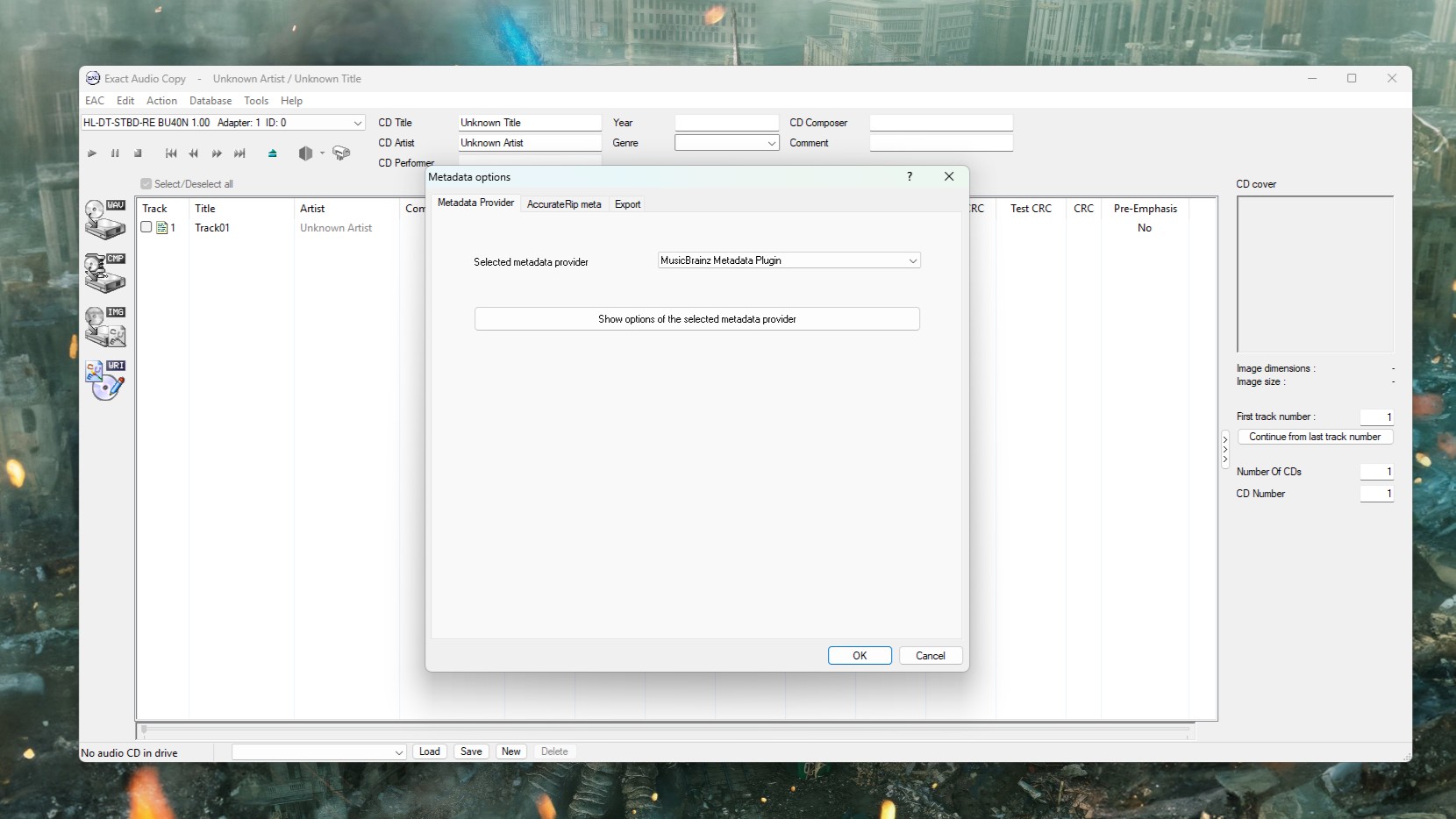Screen dimensions: 1456x819
Task: Click the Track01 title cell
Action: pyautogui.click(x=212, y=228)
